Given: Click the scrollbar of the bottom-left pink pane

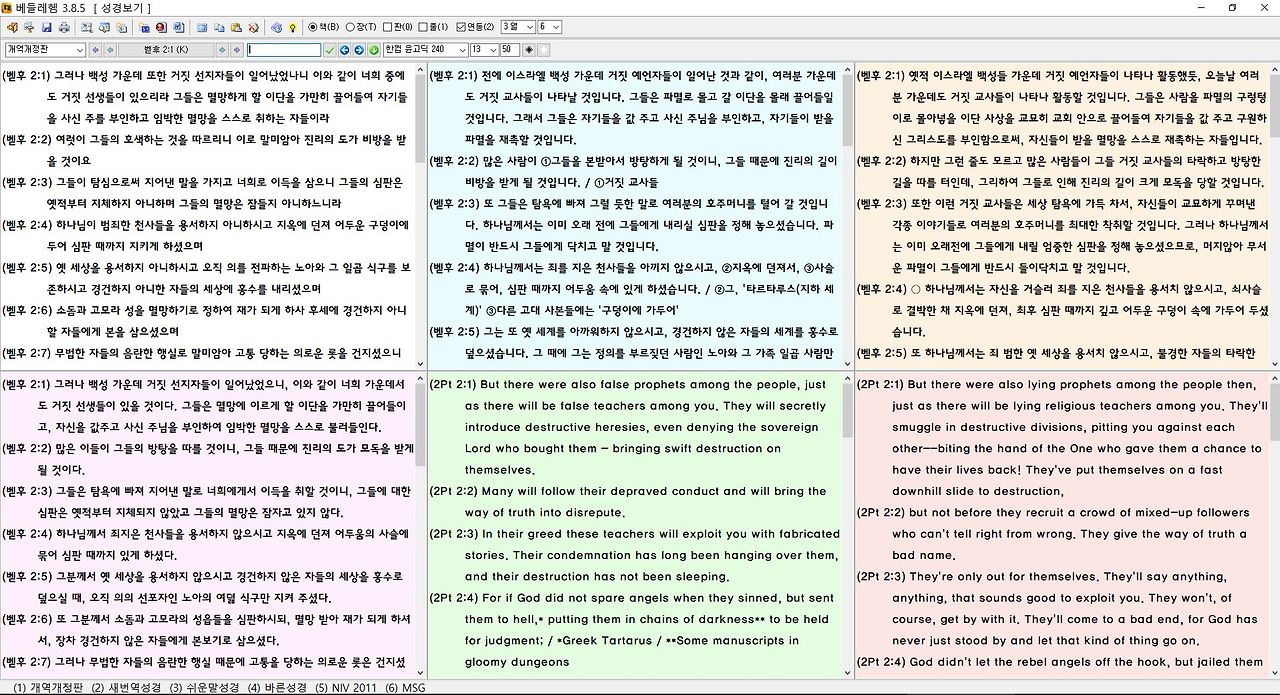Looking at the screenshot, I should pos(419,525).
